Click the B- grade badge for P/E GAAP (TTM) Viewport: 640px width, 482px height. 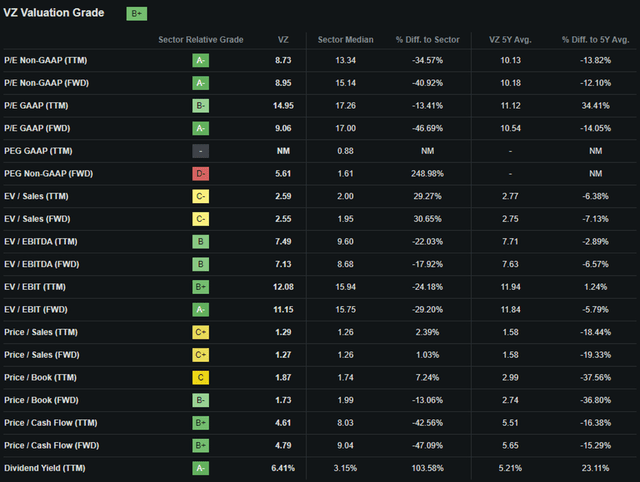[200, 106]
